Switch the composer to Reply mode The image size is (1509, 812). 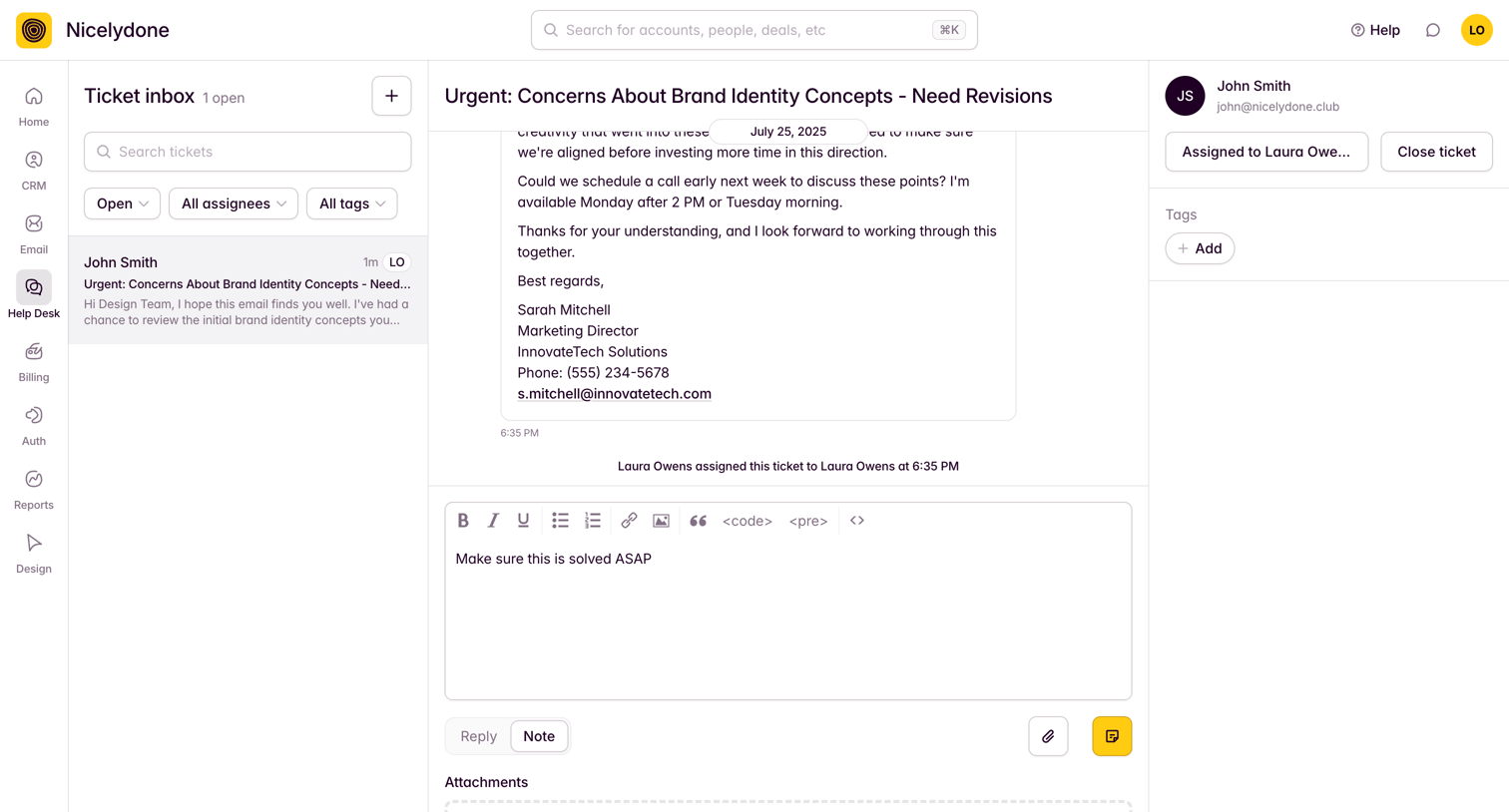[x=478, y=736]
